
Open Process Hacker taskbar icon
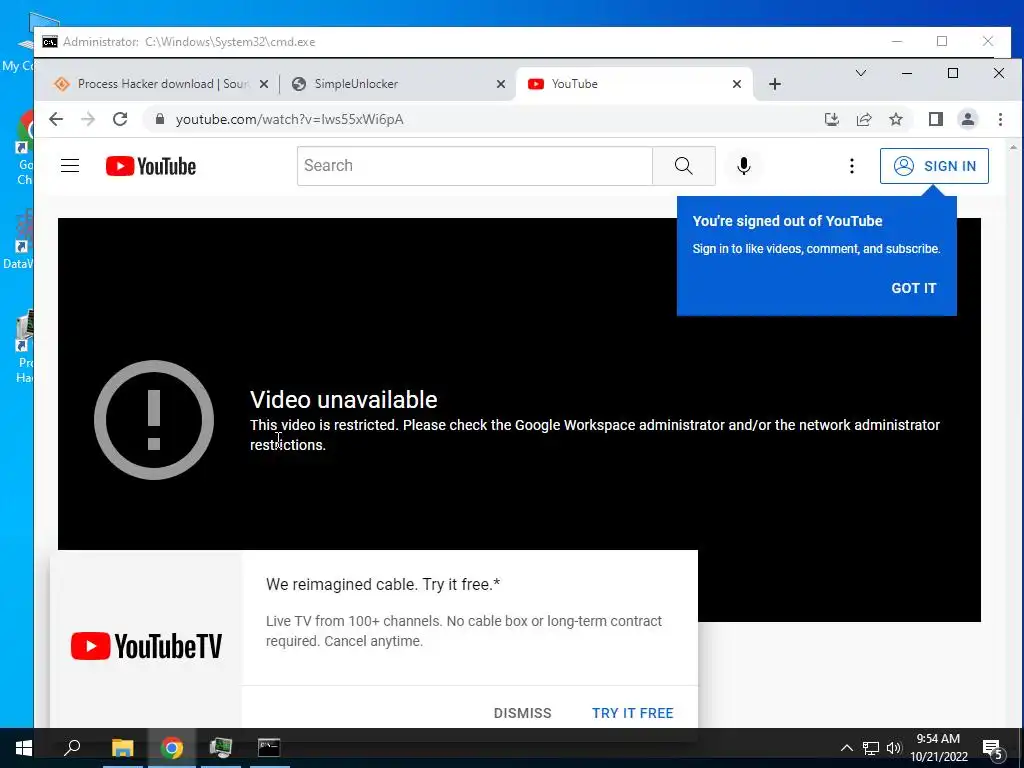[221, 748]
